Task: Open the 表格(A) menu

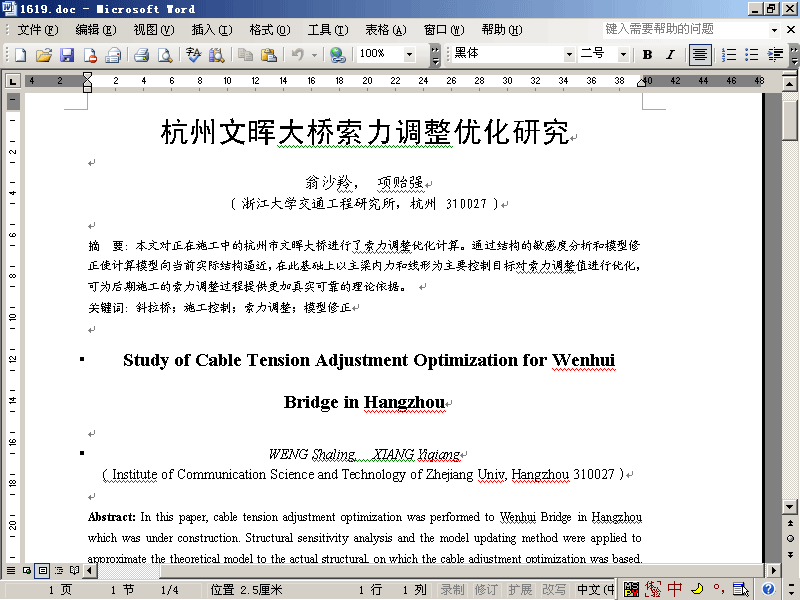Action: click(386, 30)
